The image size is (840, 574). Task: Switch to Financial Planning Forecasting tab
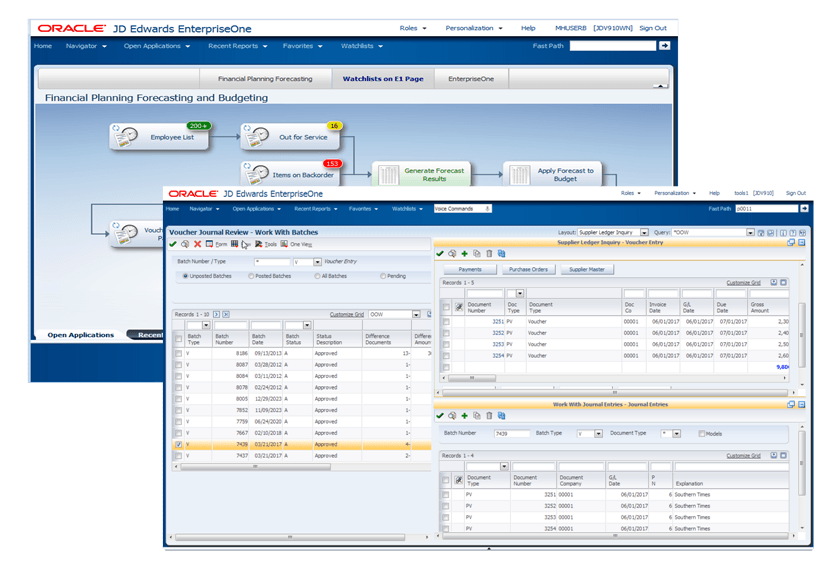coord(265,79)
